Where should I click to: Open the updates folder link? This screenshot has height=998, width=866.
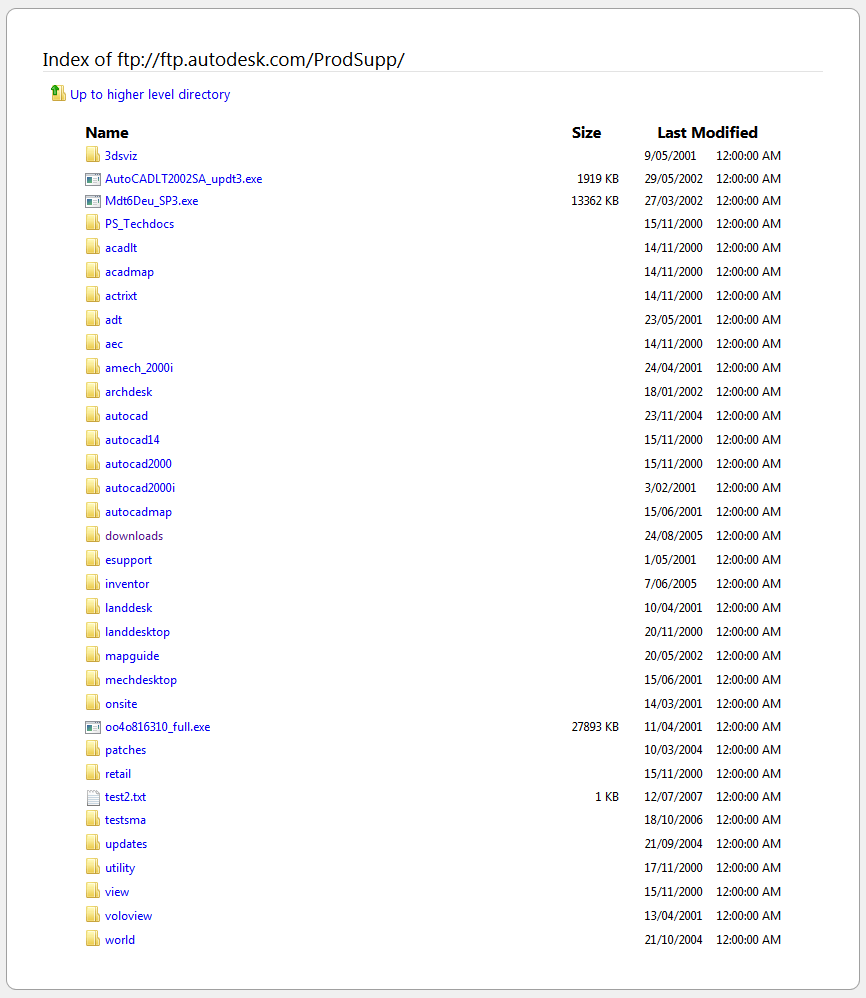click(x=126, y=844)
